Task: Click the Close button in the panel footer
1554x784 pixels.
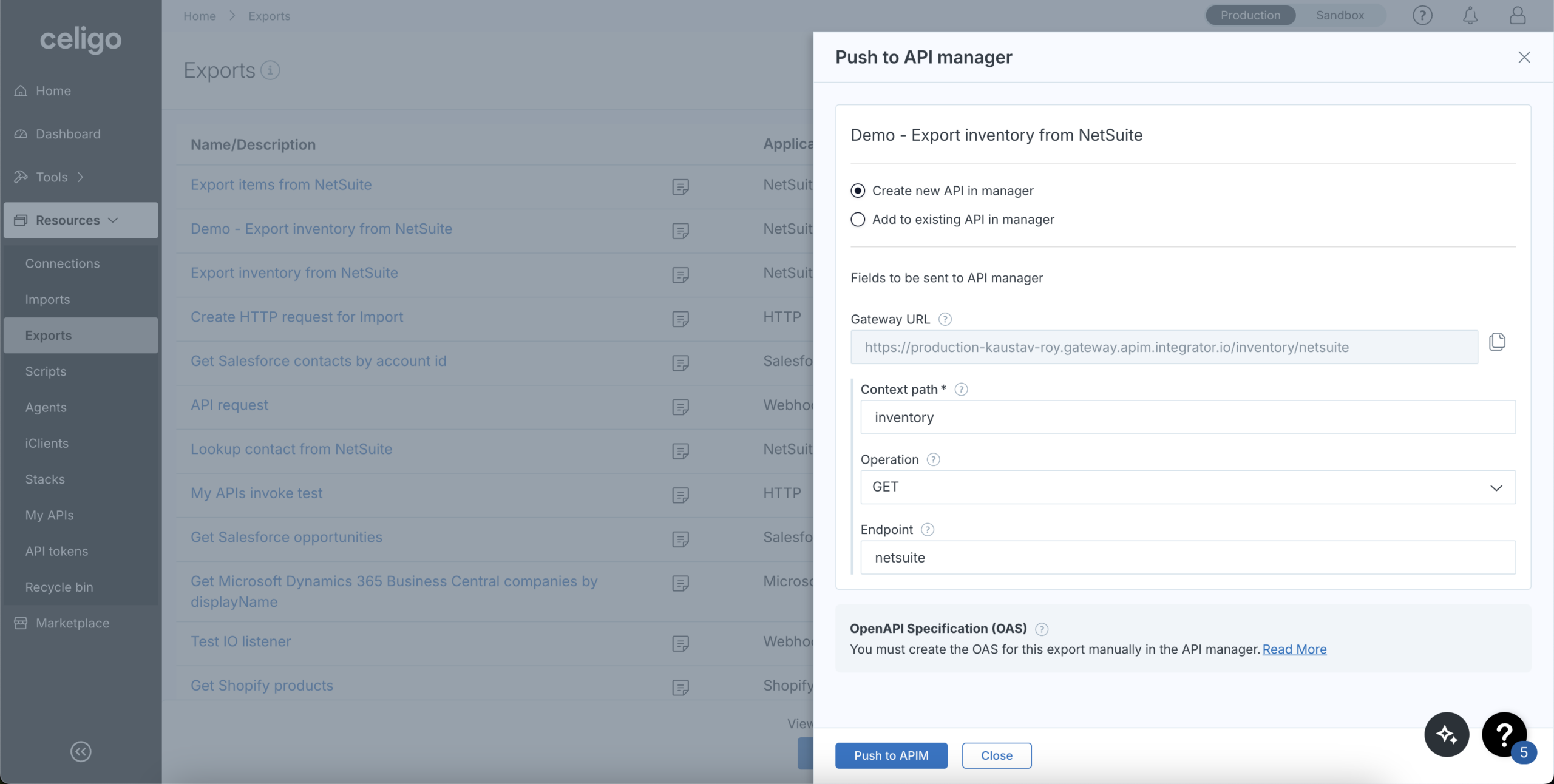Action: 997,755
